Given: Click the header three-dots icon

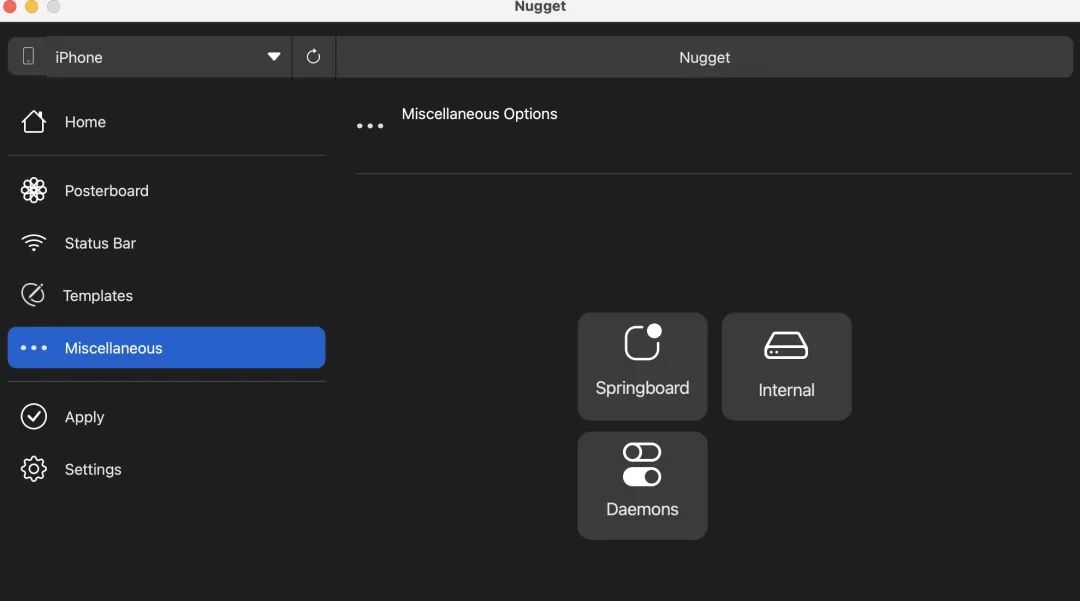Looking at the screenshot, I should [370, 126].
